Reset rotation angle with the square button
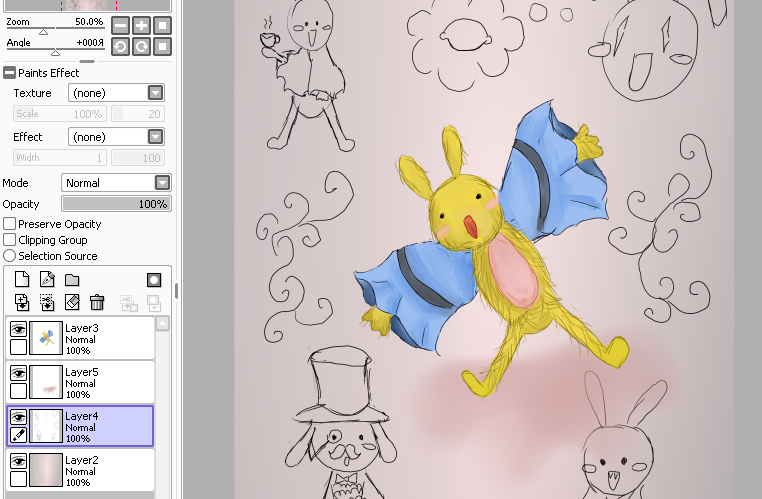The height and width of the screenshot is (499, 762). click(x=162, y=47)
